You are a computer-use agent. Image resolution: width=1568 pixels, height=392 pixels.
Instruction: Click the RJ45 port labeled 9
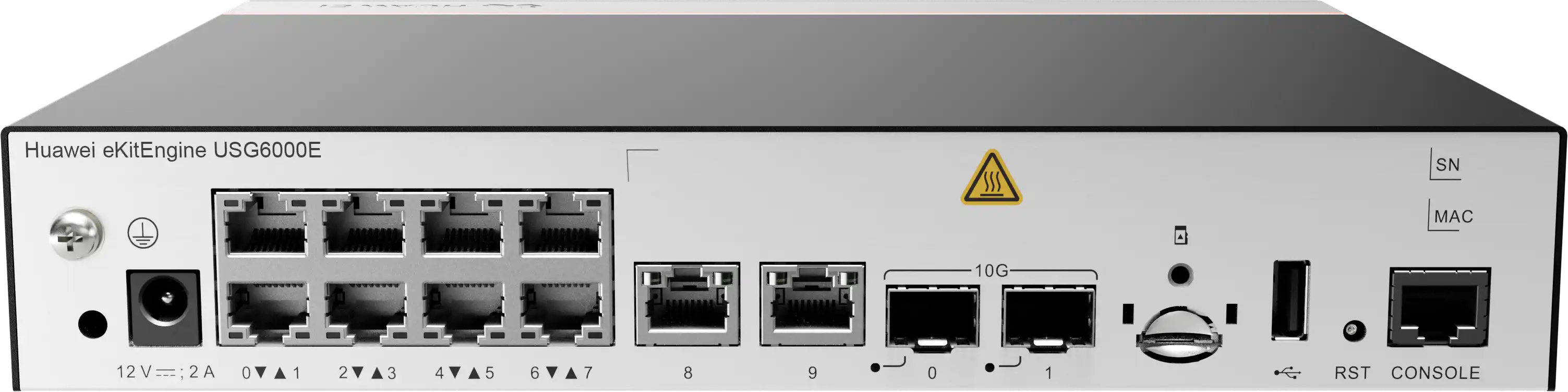pos(813,304)
